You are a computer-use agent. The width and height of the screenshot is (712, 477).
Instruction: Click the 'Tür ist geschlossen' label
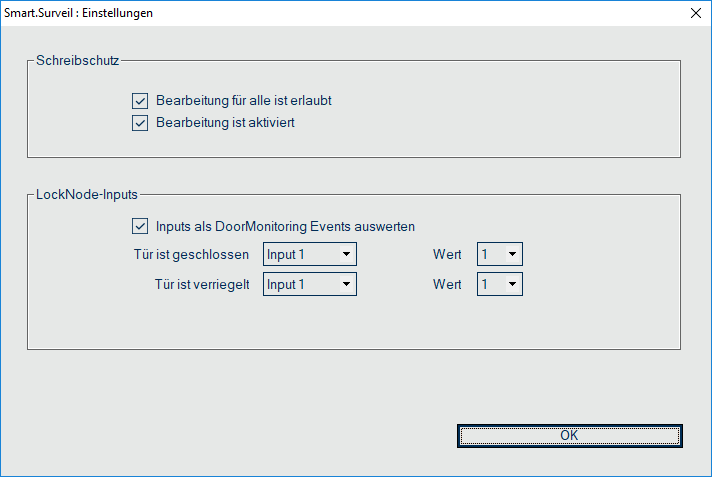click(x=191, y=255)
